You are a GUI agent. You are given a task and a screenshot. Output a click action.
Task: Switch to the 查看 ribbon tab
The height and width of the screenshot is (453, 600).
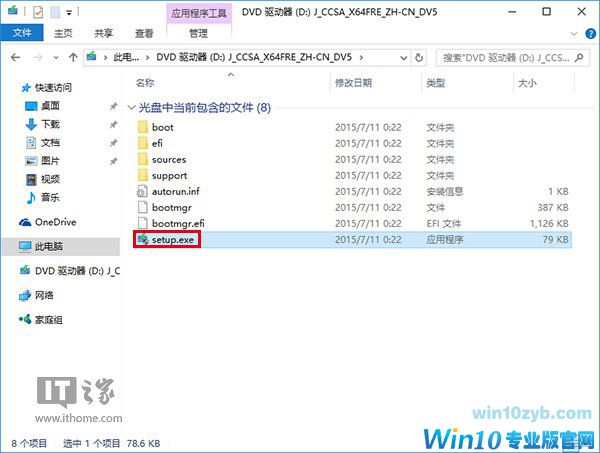point(144,33)
